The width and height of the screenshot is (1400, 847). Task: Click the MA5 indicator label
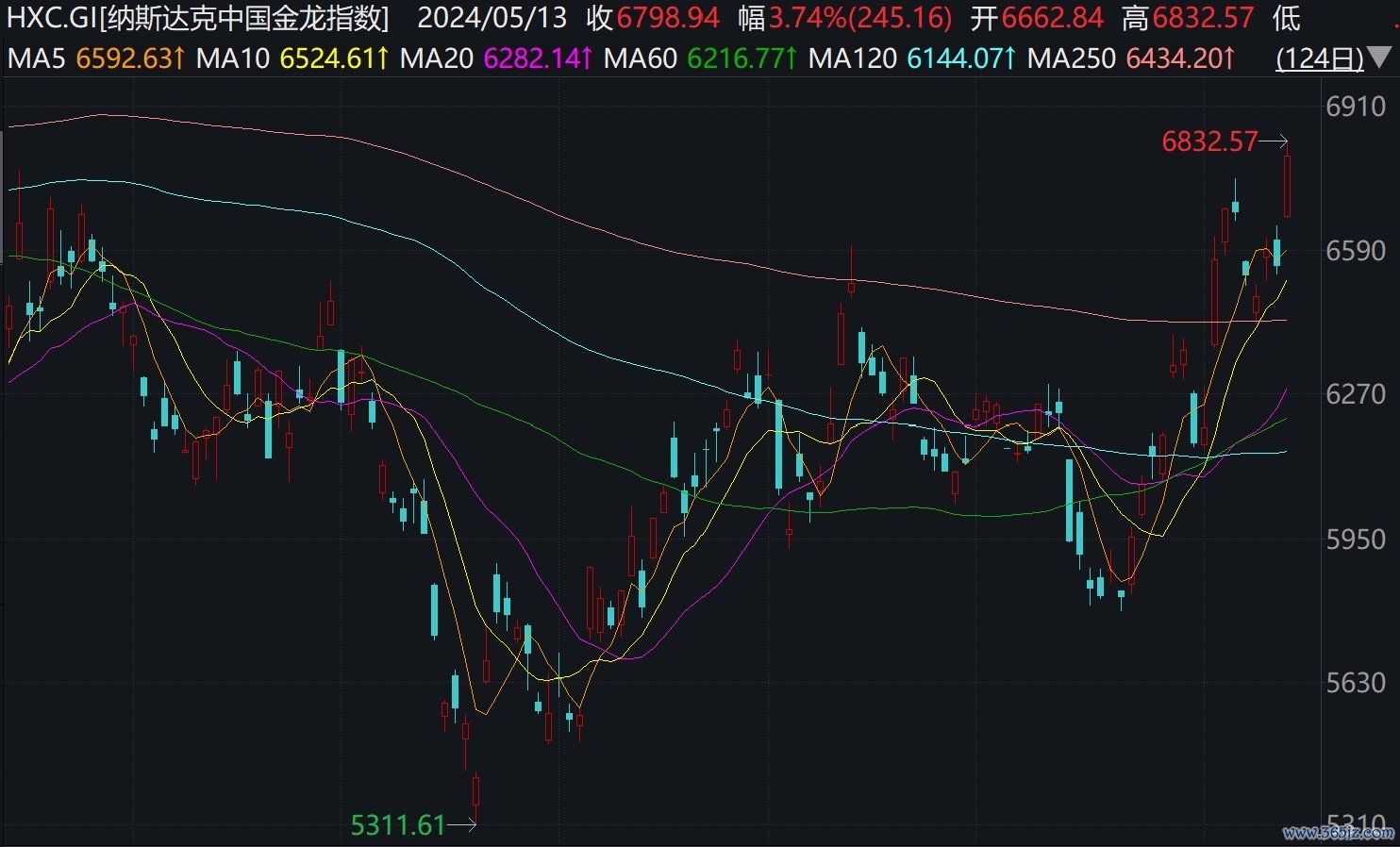coord(37,59)
